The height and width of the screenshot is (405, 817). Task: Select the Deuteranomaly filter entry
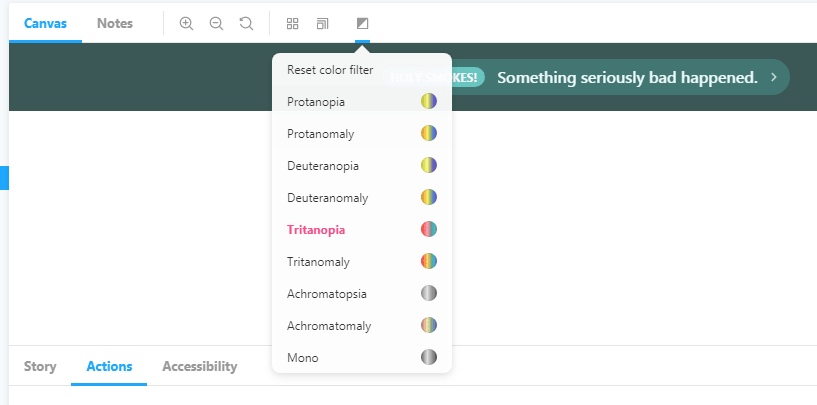[362, 198]
